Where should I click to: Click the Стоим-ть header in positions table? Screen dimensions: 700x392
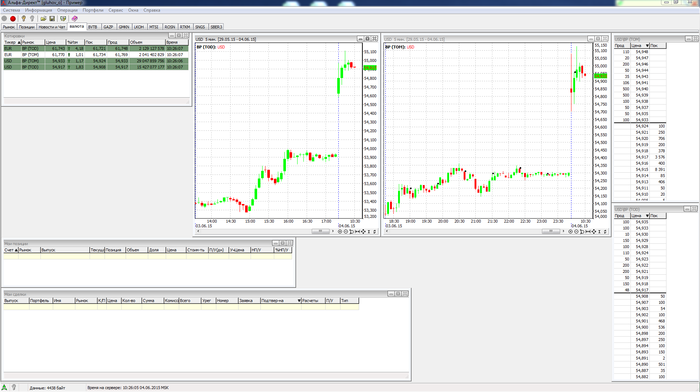196,250
